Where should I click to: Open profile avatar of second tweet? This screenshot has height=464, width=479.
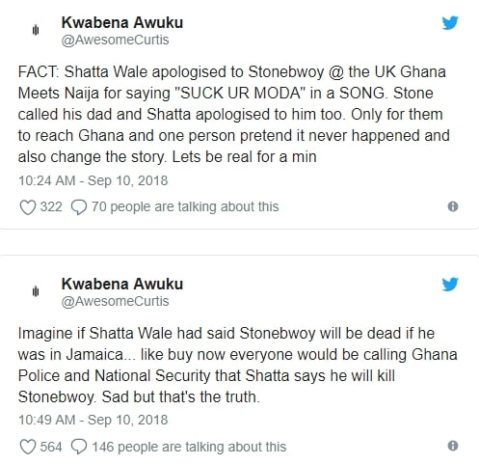36,292
